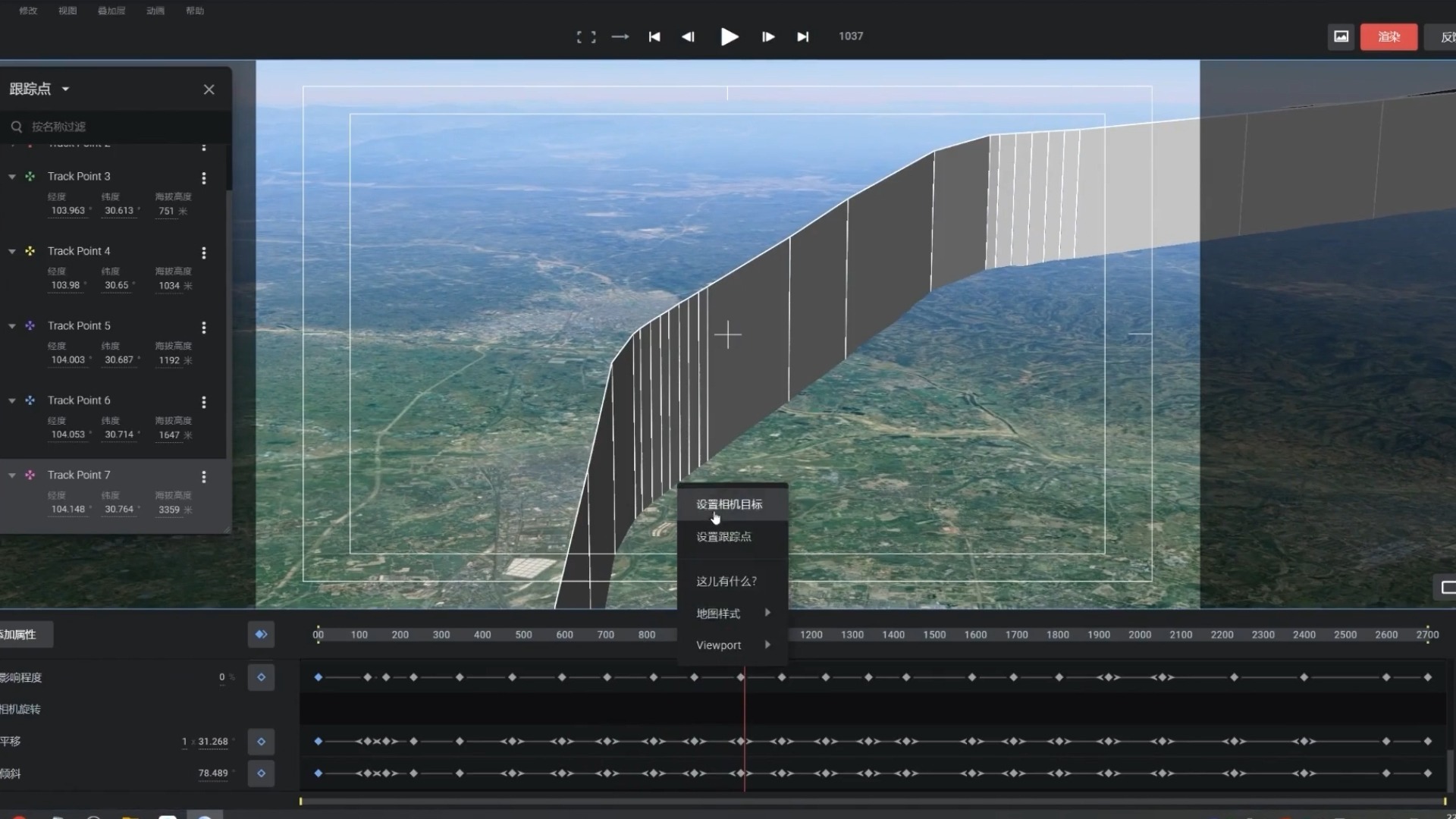Image resolution: width=1456 pixels, height=819 pixels.
Task: Collapse Track Point 7
Action: tap(12, 475)
